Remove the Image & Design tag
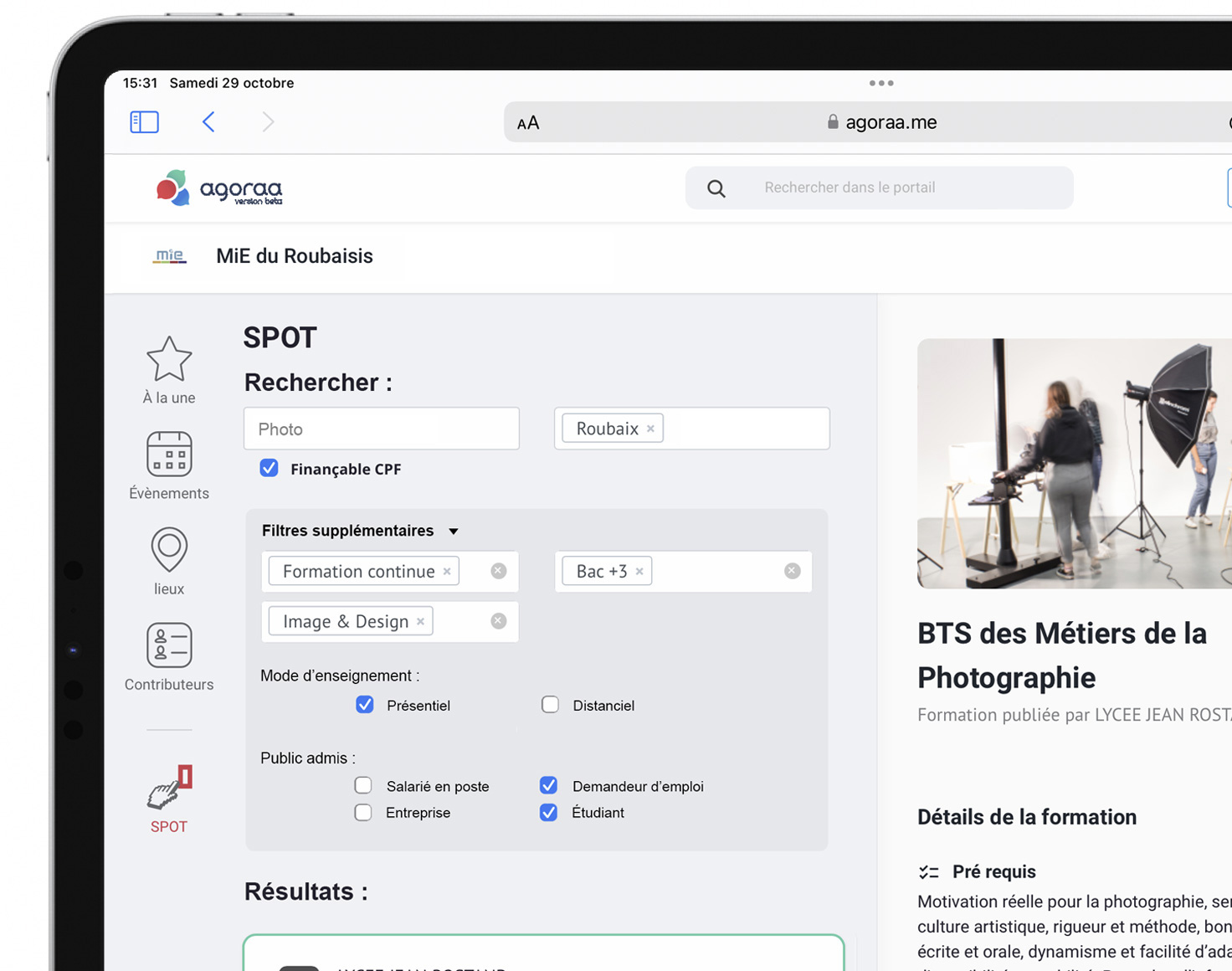Screen dimensions: 1232x971 pyautogui.click(x=420, y=622)
